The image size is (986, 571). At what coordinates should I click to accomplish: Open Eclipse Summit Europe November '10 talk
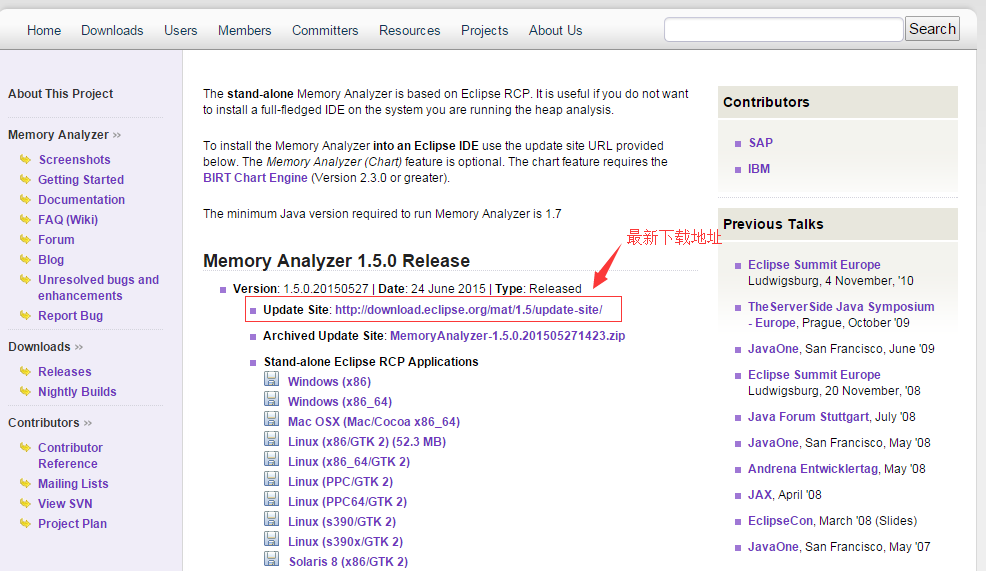(814, 265)
